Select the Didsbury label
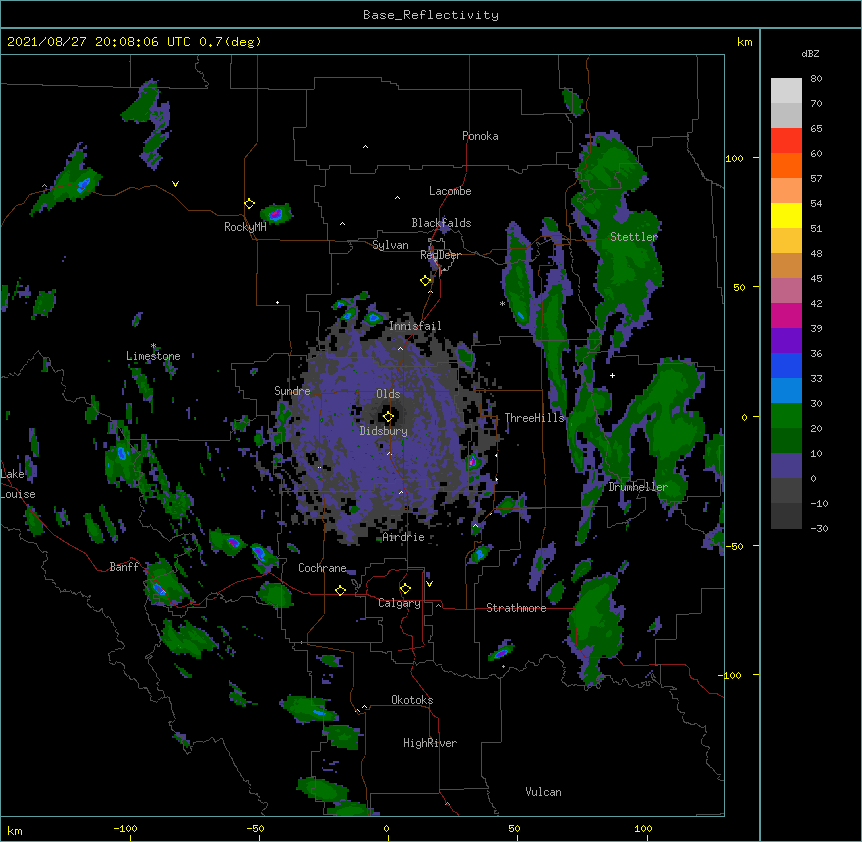Screen dimensions: 862x842 [x=384, y=431]
